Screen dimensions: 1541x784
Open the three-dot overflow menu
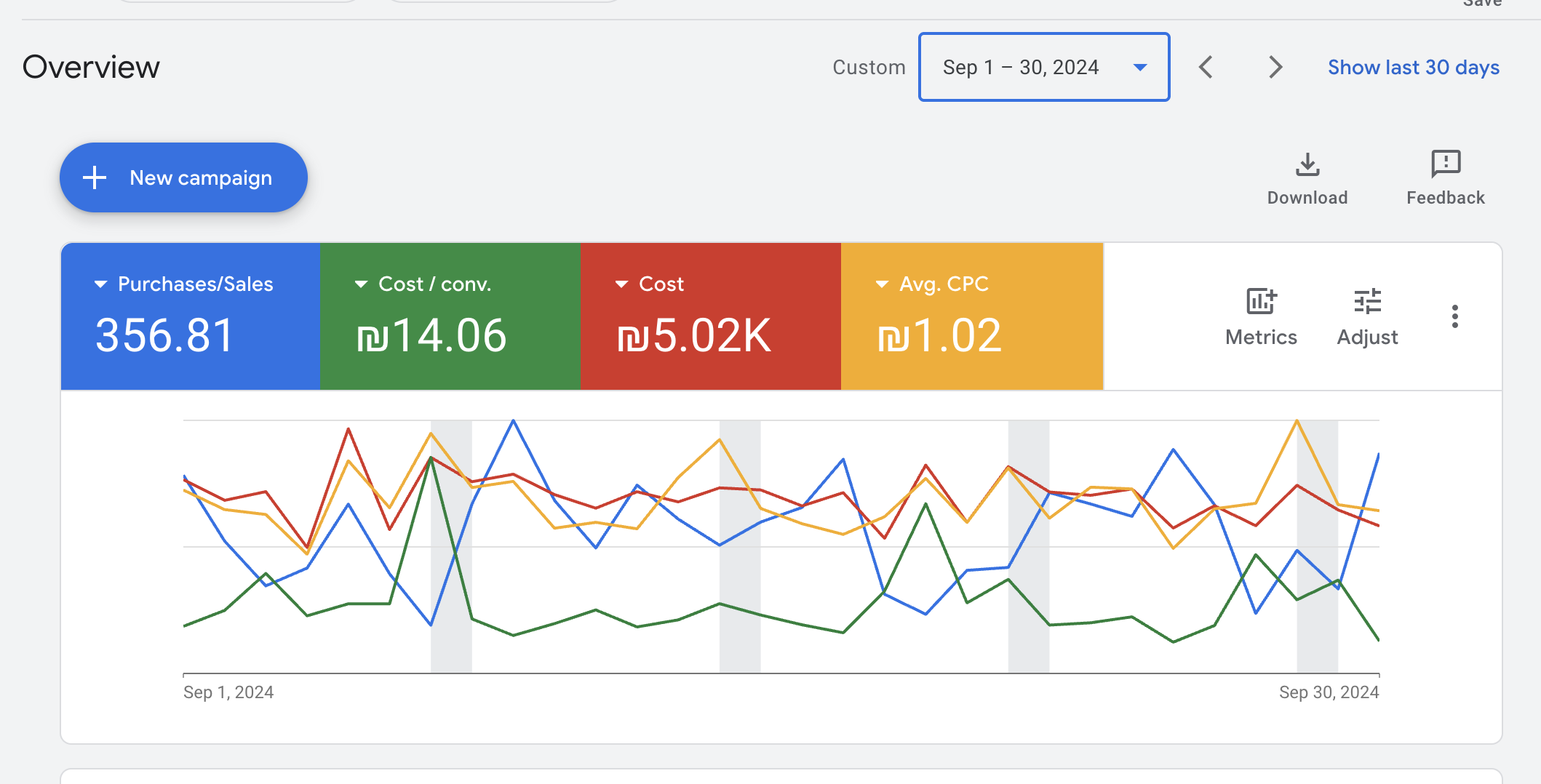[x=1454, y=316]
